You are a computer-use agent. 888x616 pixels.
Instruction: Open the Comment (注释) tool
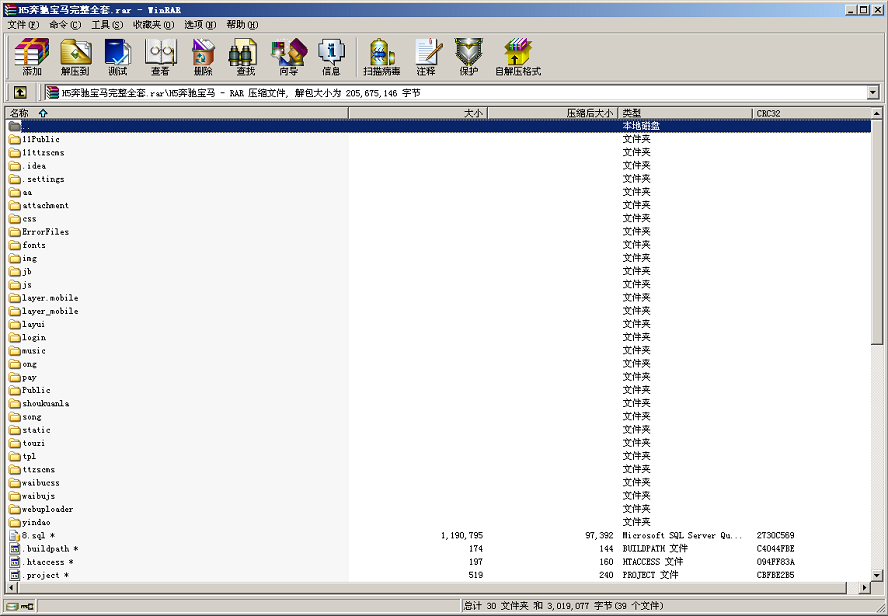[x=426, y=57]
